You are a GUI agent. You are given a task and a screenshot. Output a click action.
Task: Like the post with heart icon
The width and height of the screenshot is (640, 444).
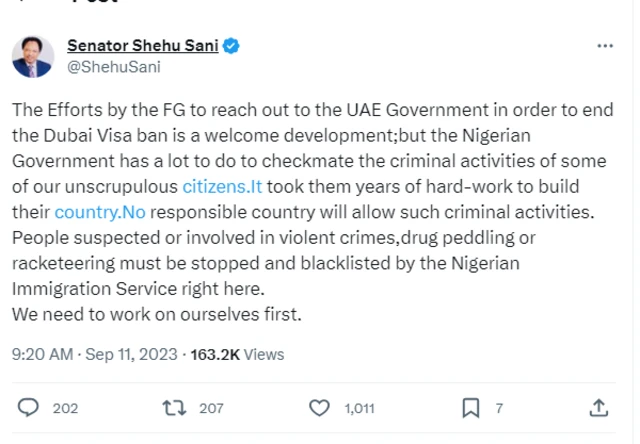pos(320,408)
